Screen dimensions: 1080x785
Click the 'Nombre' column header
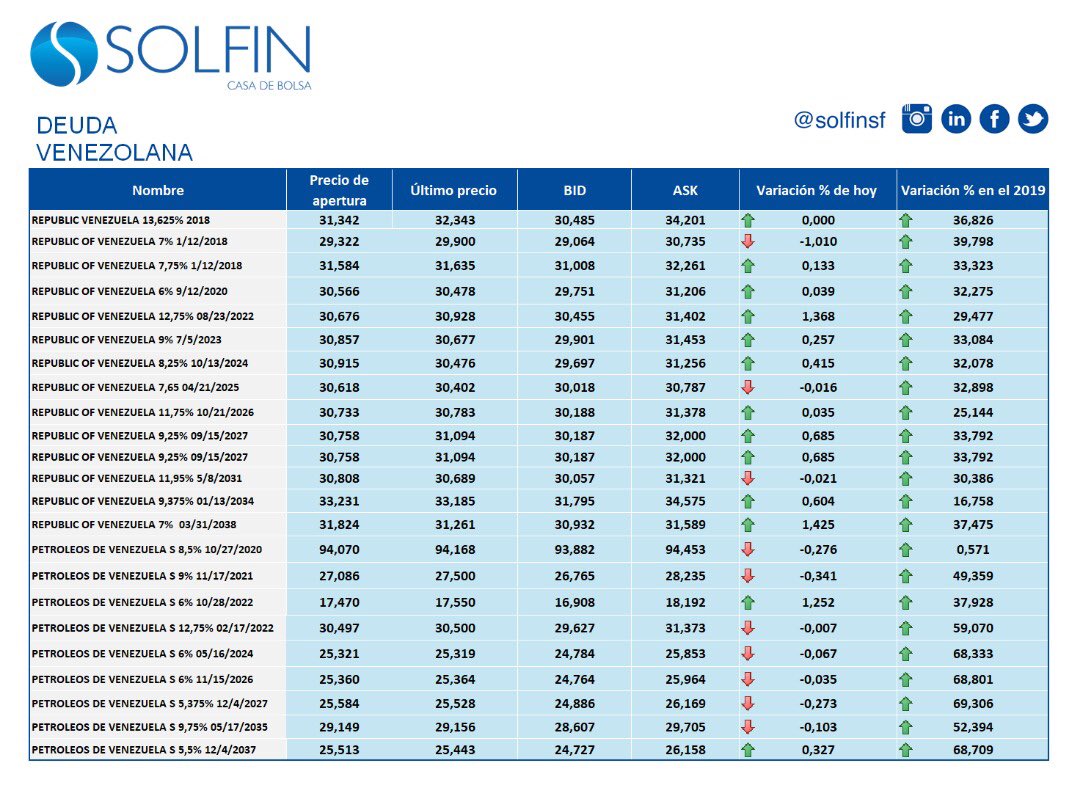click(158, 190)
